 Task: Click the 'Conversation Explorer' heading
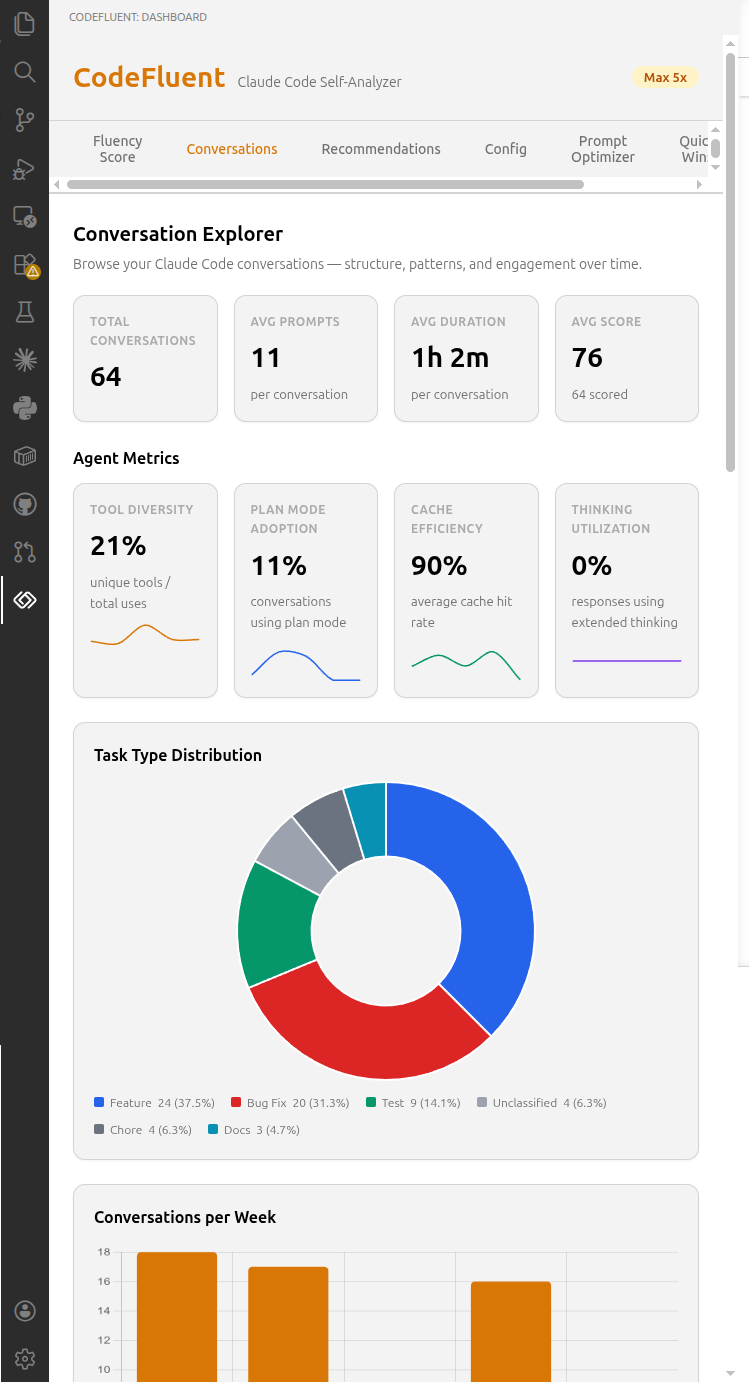click(x=178, y=234)
